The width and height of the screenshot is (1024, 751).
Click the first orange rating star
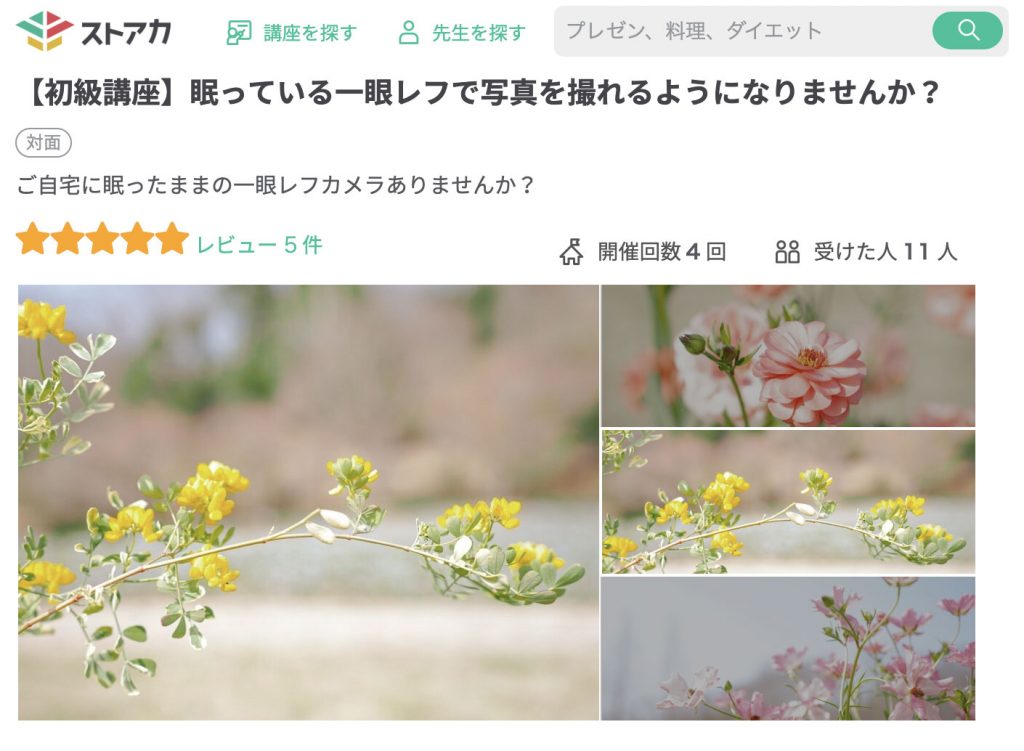pos(33,239)
